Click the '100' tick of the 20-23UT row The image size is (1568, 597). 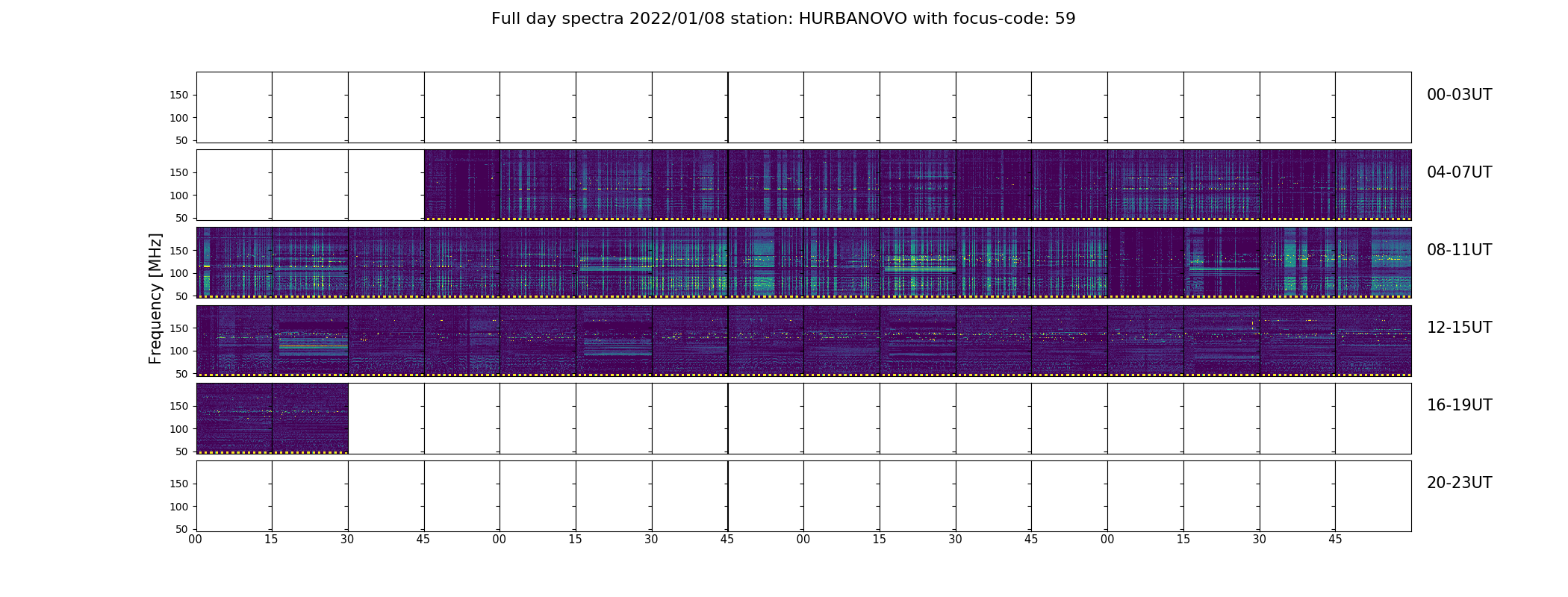(x=179, y=507)
